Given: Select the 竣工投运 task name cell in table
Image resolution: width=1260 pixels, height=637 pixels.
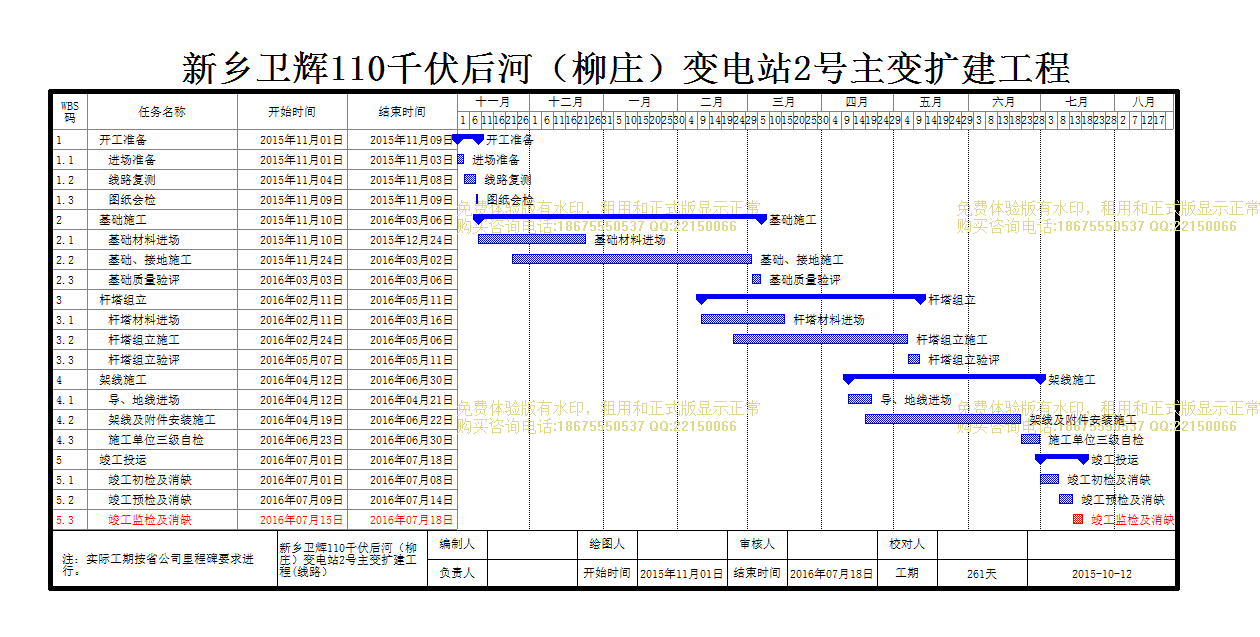Looking at the screenshot, I should [x=162, y=460].
